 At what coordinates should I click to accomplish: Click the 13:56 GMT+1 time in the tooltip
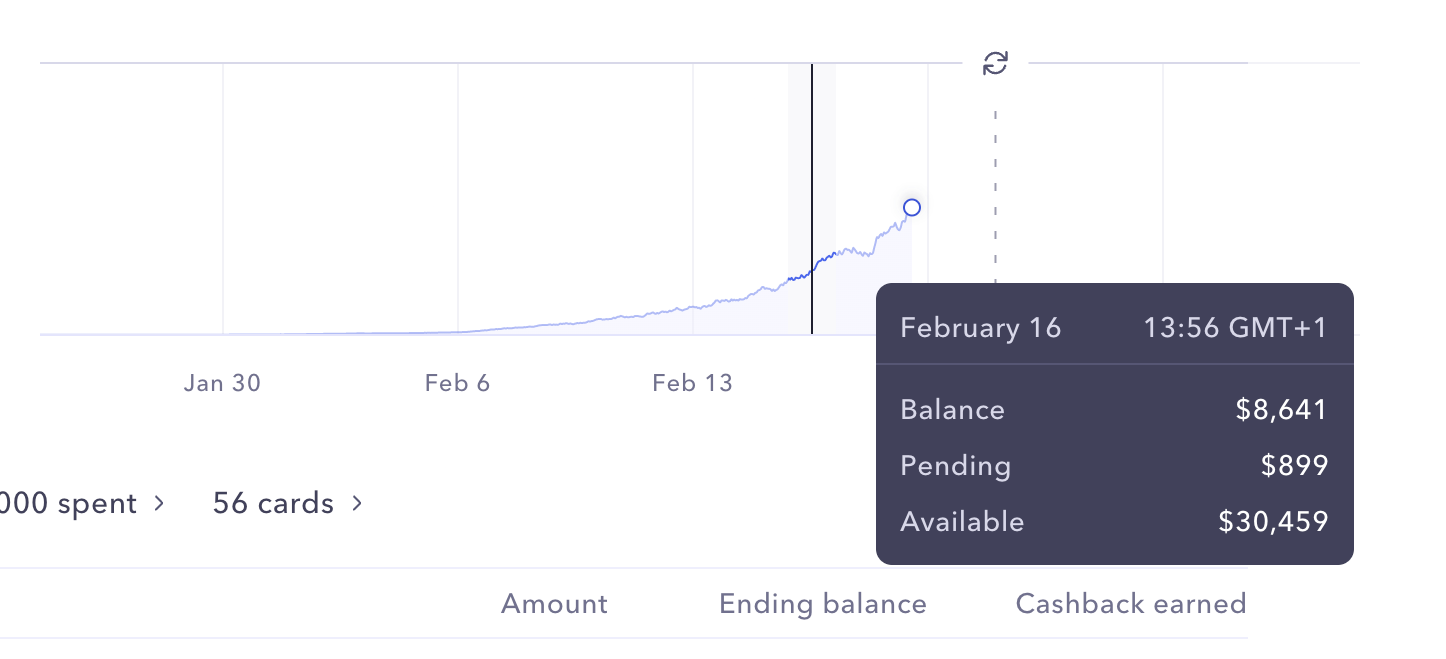pos(1235,328)
